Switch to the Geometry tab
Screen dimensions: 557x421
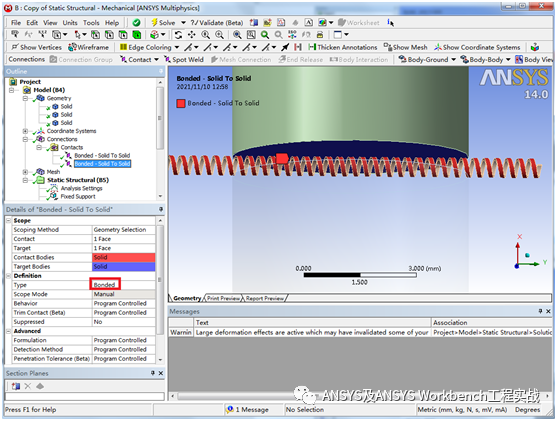(x=187, y=298)
